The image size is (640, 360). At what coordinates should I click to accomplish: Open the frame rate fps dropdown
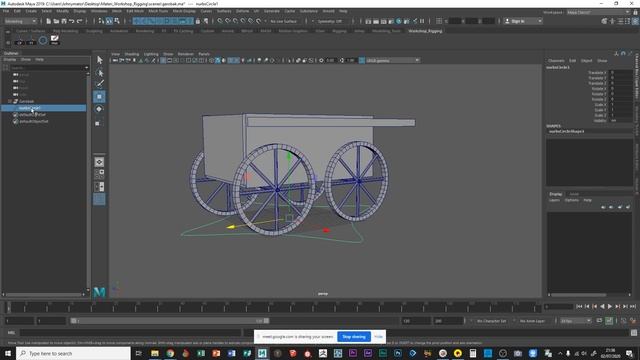[x=576, y=321]
